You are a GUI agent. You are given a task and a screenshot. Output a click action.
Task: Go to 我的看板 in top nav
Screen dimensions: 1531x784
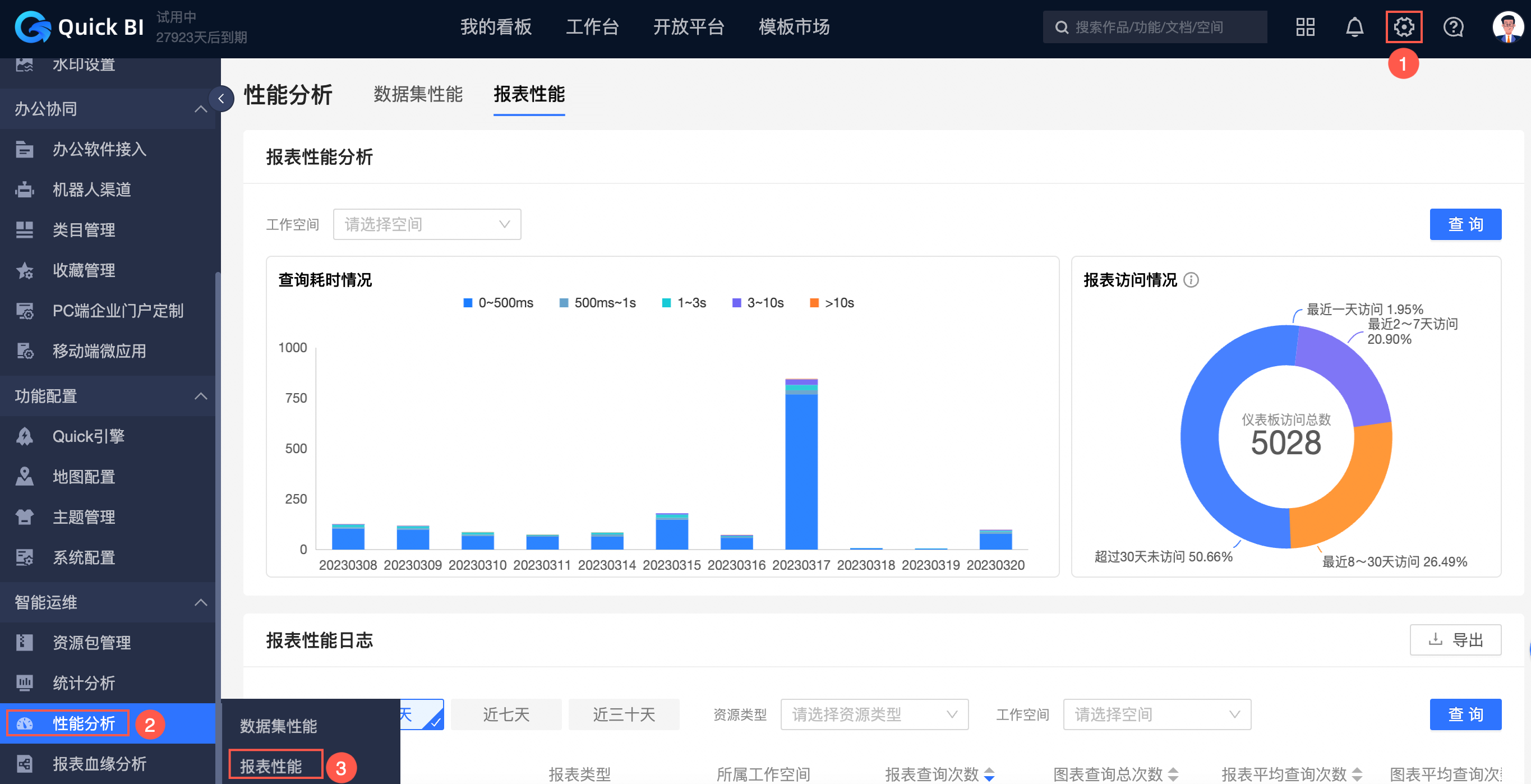(496, 27)
